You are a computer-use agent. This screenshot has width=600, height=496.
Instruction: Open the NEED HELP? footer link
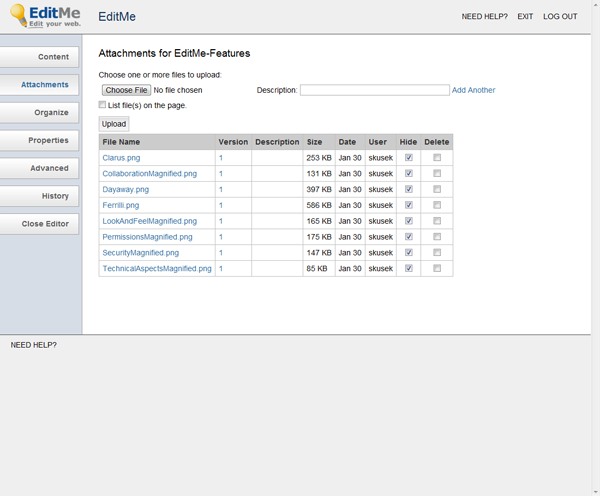click(34, 345)
